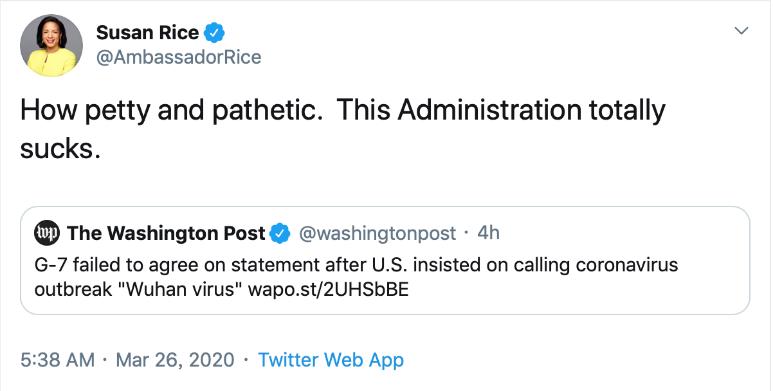Click the 5:38 AM tweet time
Viewport: 773px width, 391px height.
point(57,360)
